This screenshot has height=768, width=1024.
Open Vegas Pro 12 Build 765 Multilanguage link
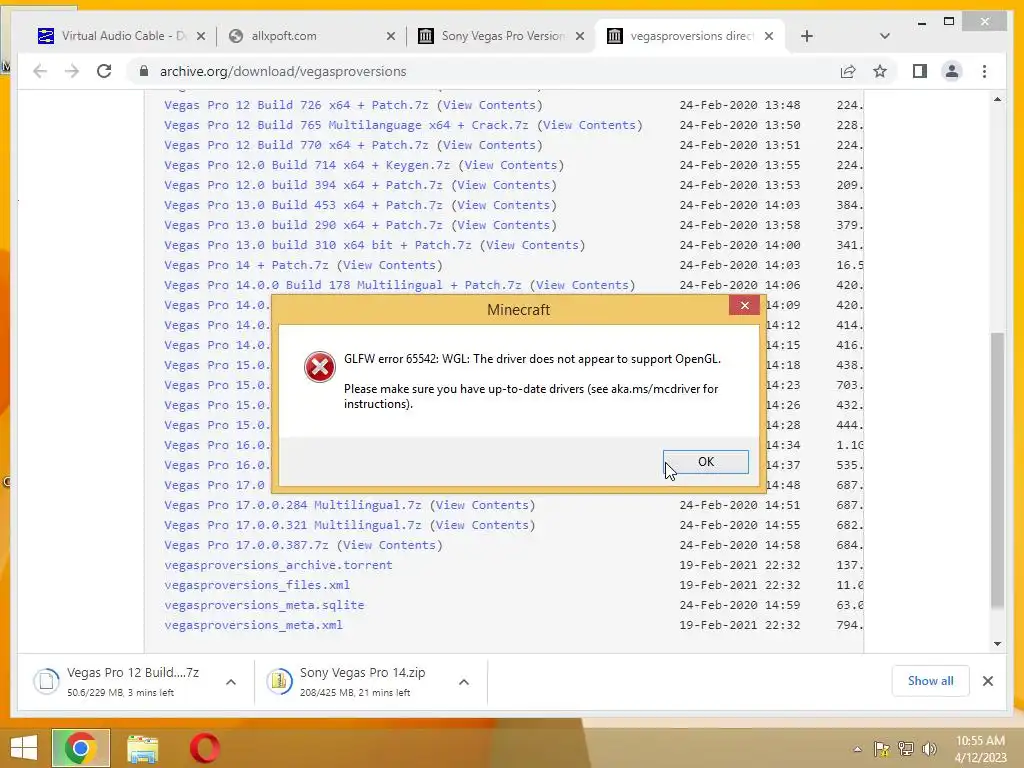[346, 125]
